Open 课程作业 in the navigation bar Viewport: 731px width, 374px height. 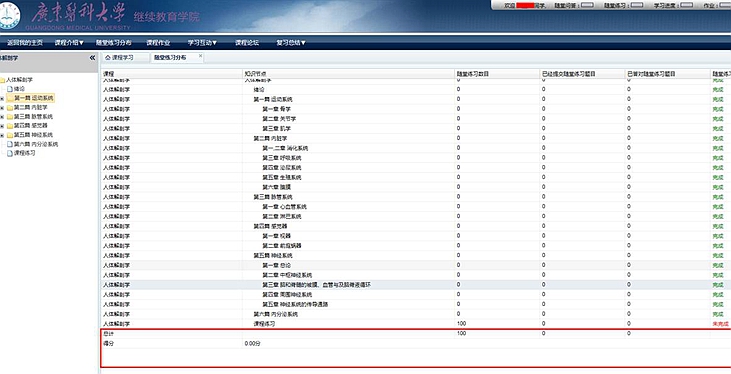pos(158,42)
